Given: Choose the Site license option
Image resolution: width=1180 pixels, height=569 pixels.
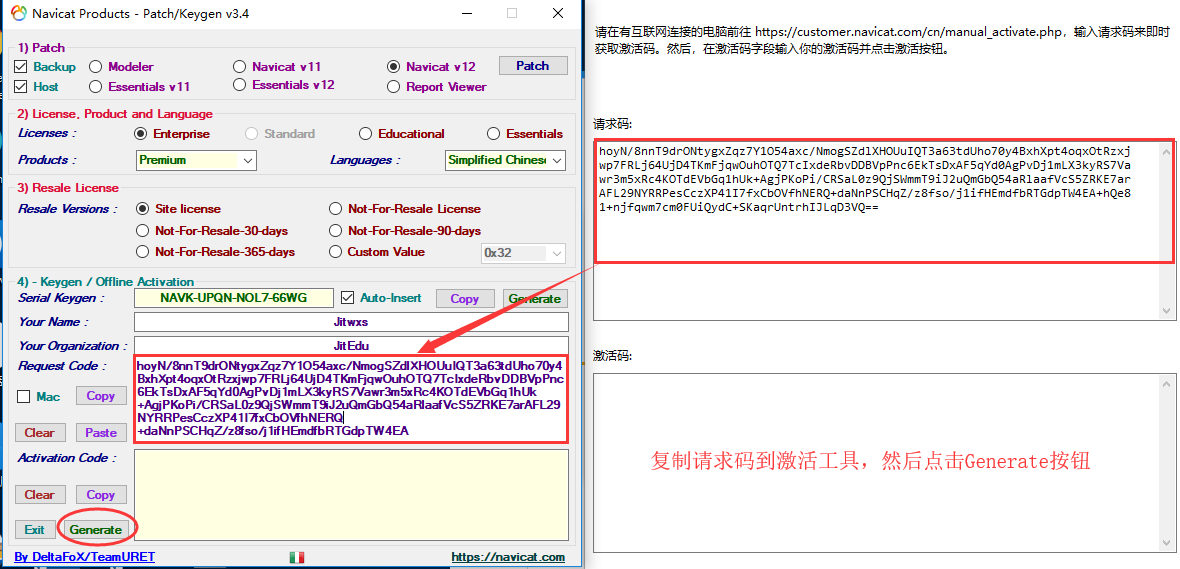Looking at the screenshot, I should 142,208.
